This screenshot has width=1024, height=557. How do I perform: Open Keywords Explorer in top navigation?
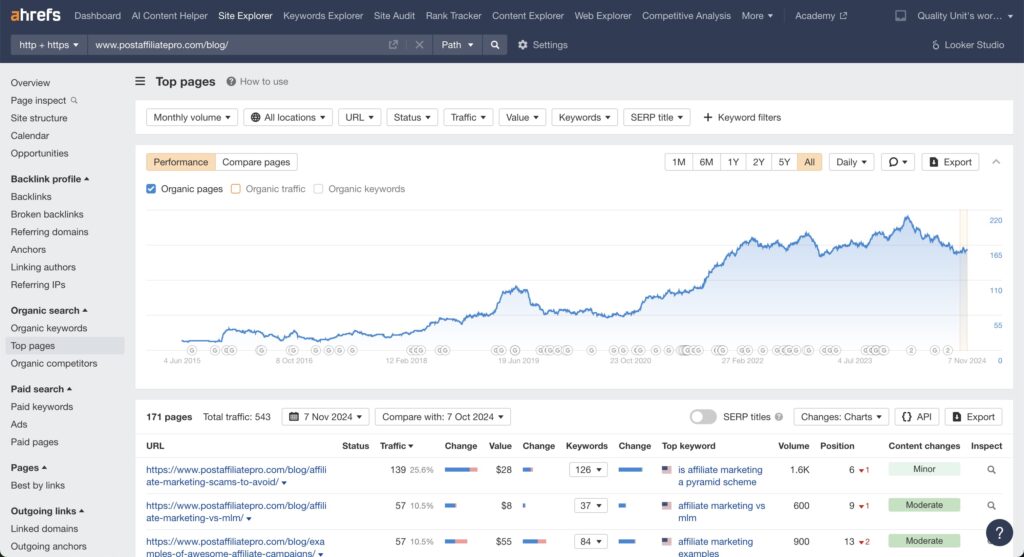[x=323, y=16]
